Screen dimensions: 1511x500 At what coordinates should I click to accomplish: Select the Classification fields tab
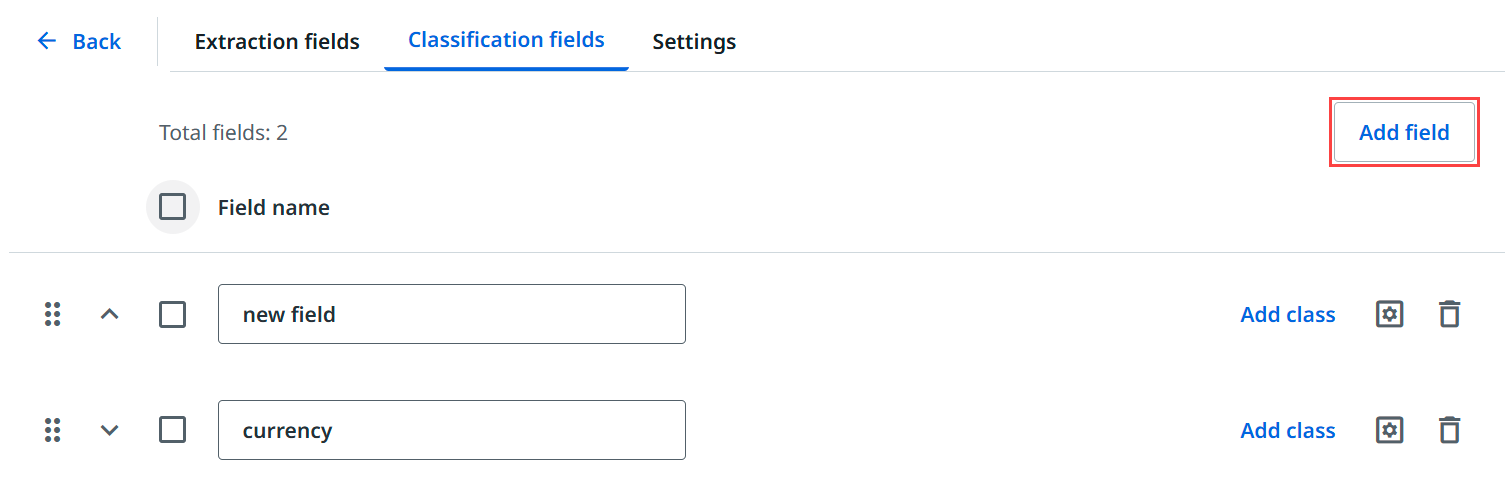[506, 40]
